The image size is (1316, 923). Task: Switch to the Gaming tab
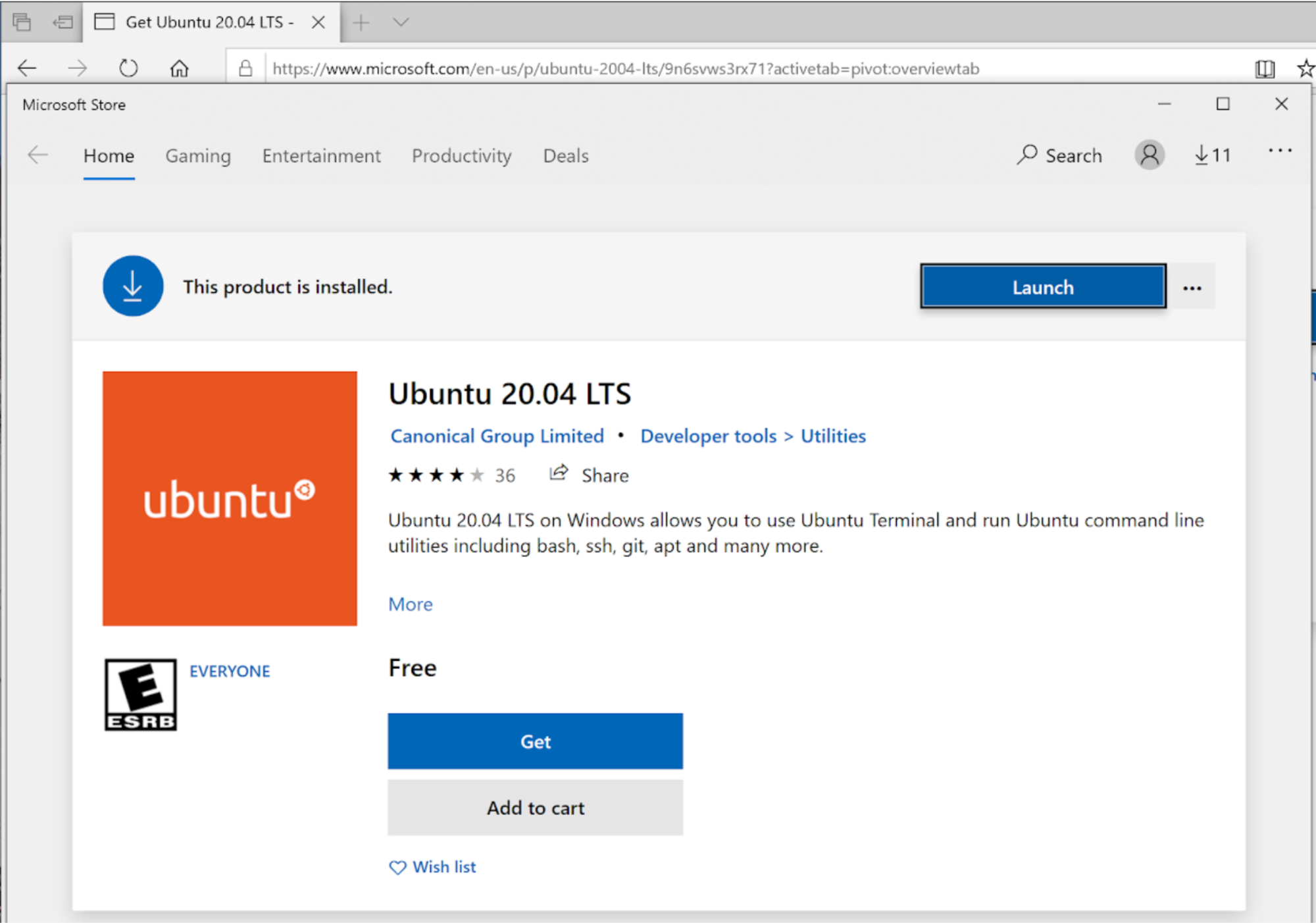click(x=198, y=156)
